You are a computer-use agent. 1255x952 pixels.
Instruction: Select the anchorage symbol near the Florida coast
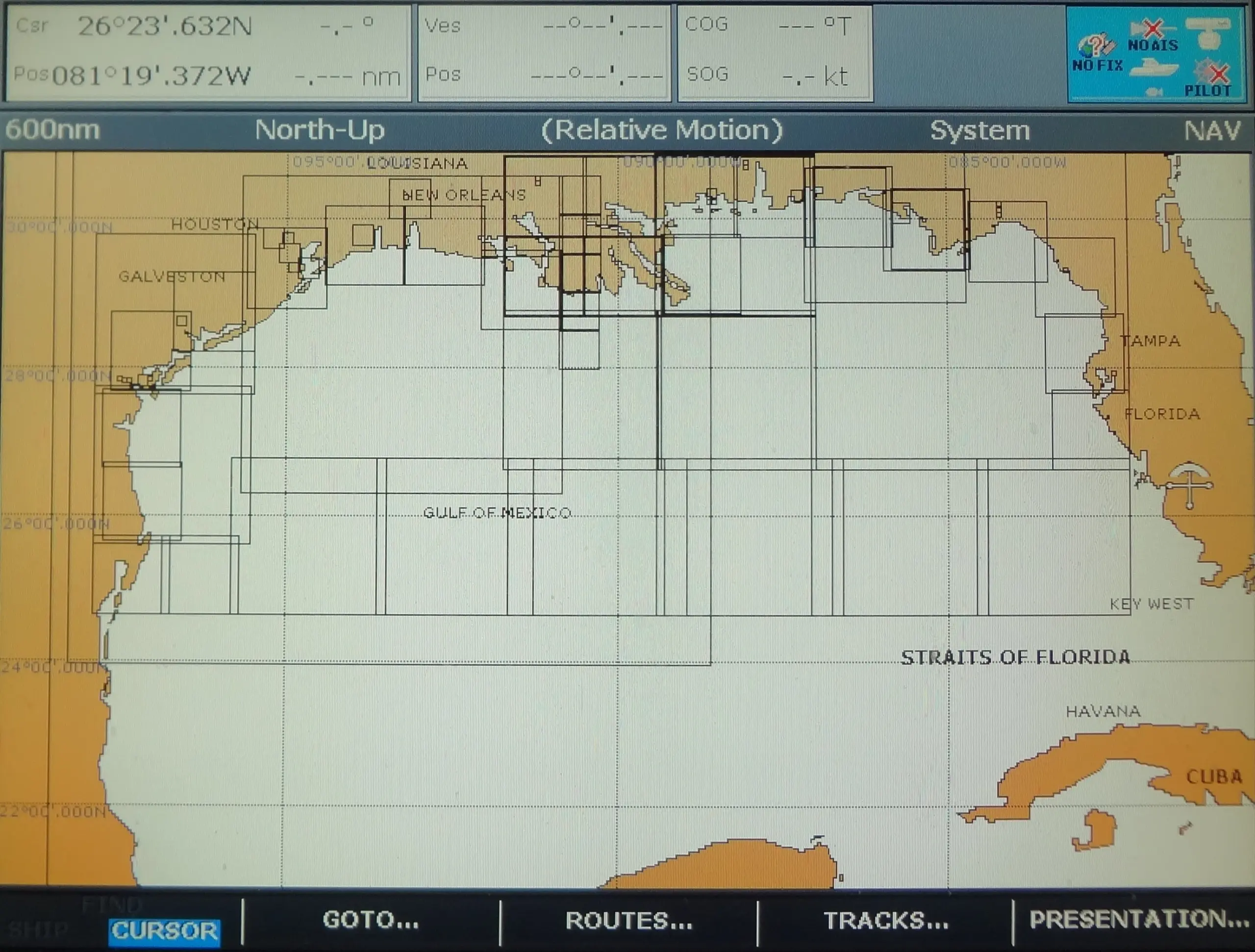coord(1189,486)
